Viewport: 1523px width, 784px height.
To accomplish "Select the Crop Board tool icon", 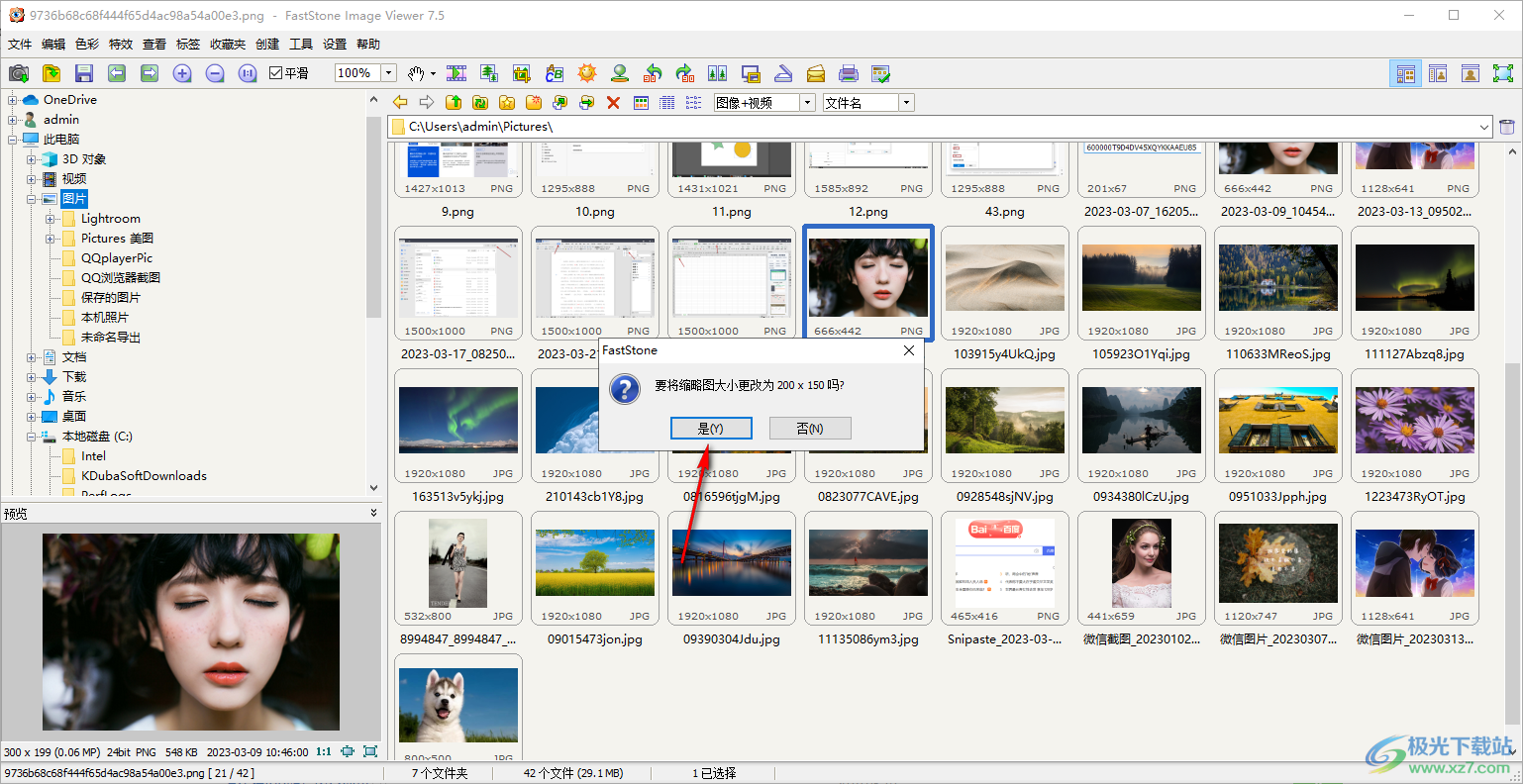I will [522, 73].
